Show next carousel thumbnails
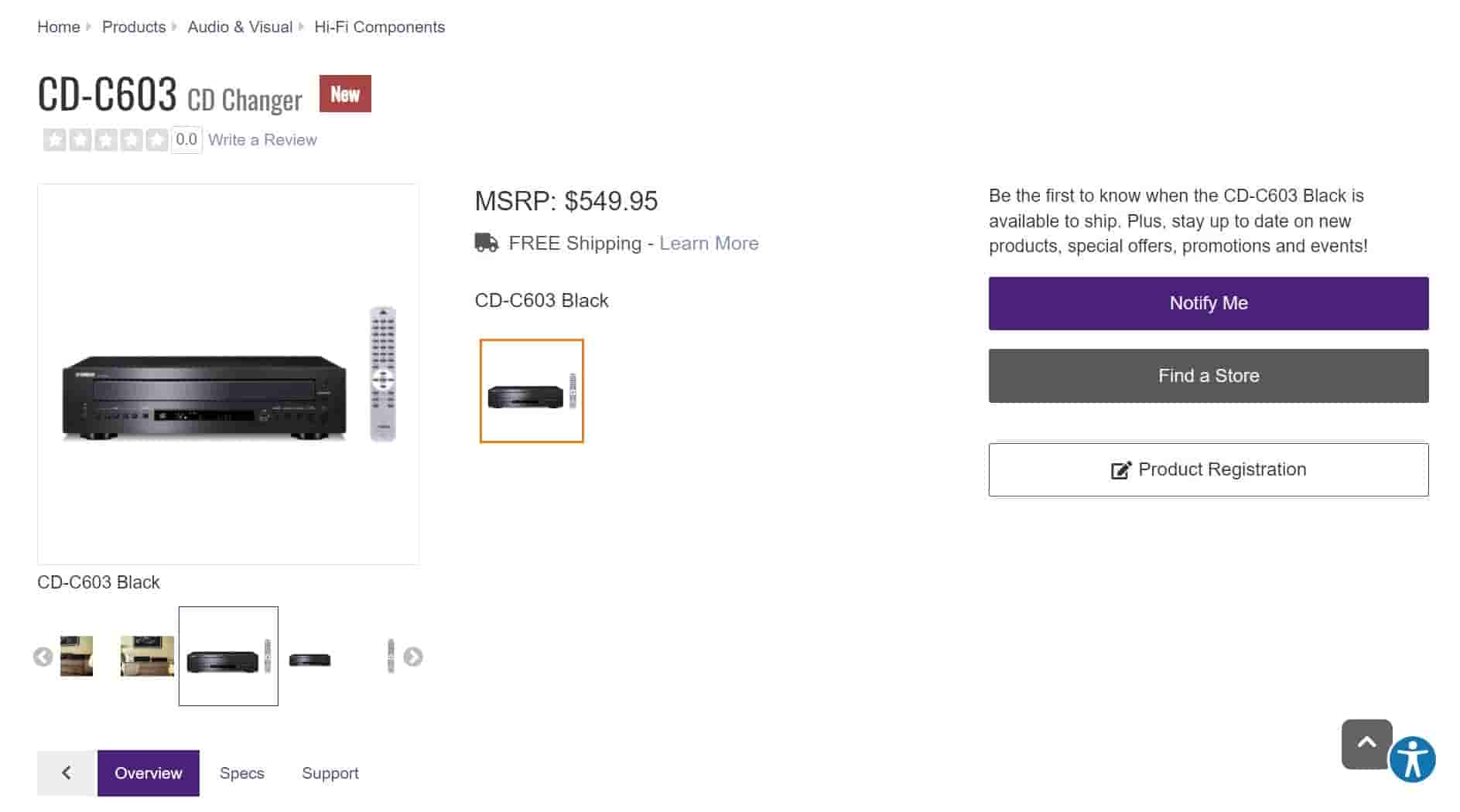 coord(413,657)
